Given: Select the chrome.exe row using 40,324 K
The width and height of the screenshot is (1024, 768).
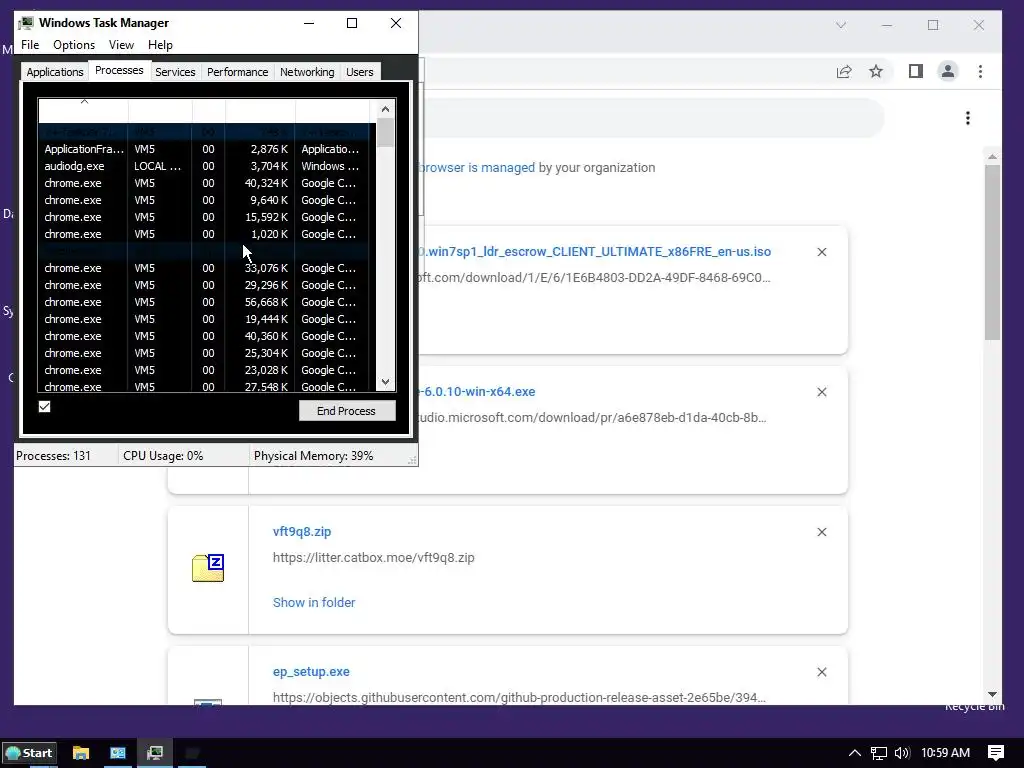Looking at the screenshot, I should coord(206,184).
